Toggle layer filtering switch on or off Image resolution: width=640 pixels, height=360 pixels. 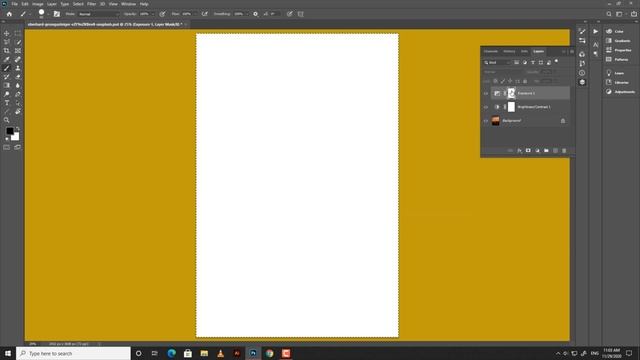tap(556, 61)
